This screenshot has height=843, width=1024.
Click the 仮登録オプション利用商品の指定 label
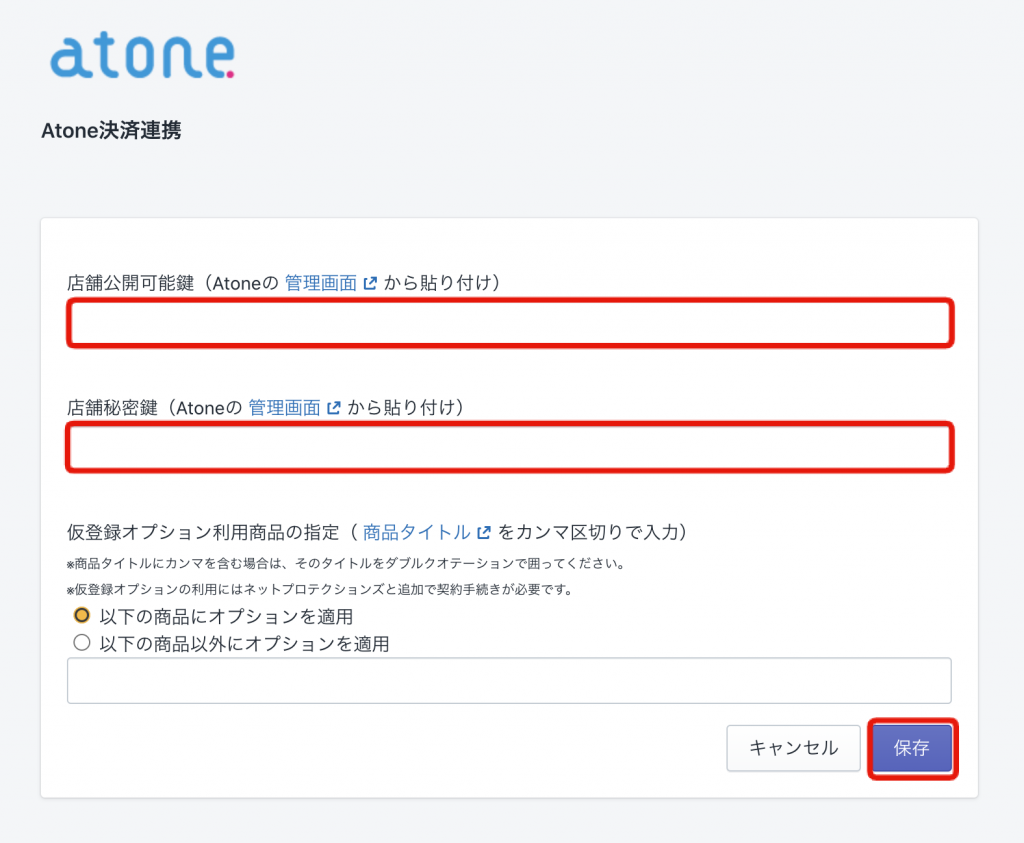(x=203, y=532)
